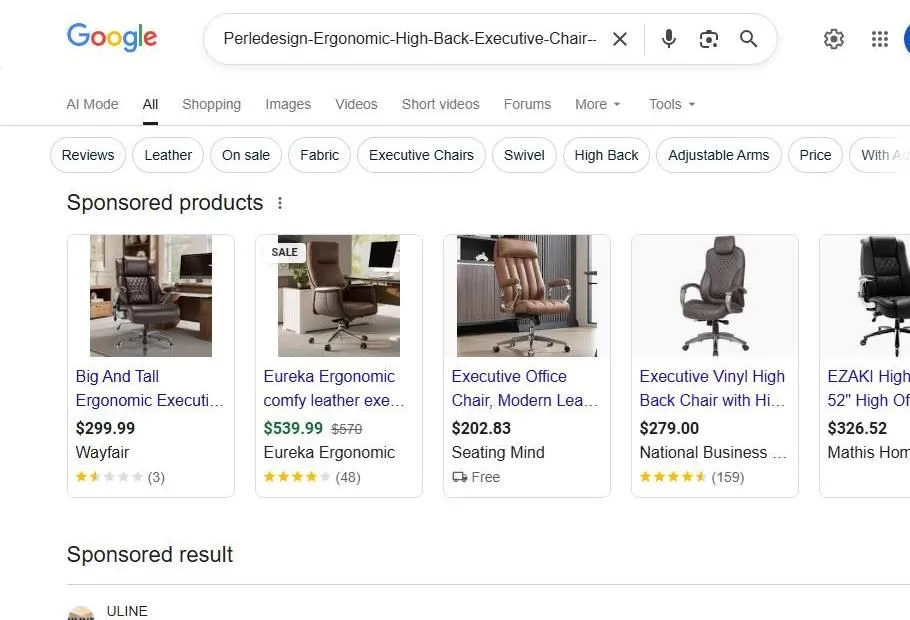Open the quick settings gear
The image size is (910, 620).
tap(834, 39)
